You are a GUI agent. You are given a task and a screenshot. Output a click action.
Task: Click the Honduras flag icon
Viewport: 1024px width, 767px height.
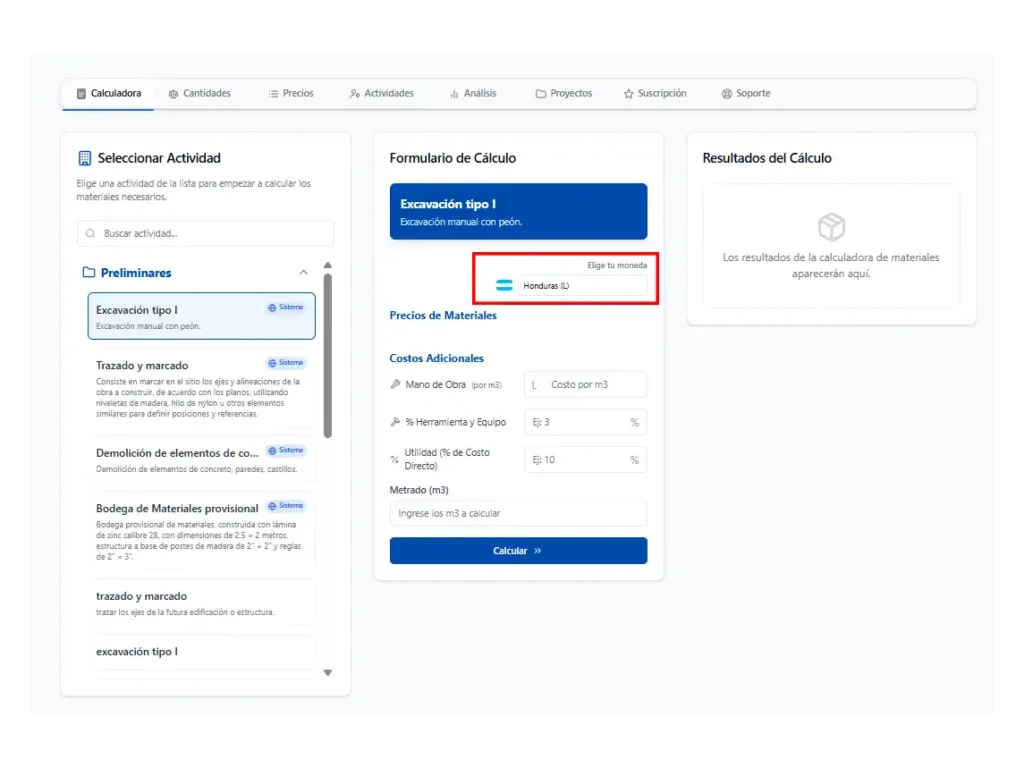(x=504, y=286)
